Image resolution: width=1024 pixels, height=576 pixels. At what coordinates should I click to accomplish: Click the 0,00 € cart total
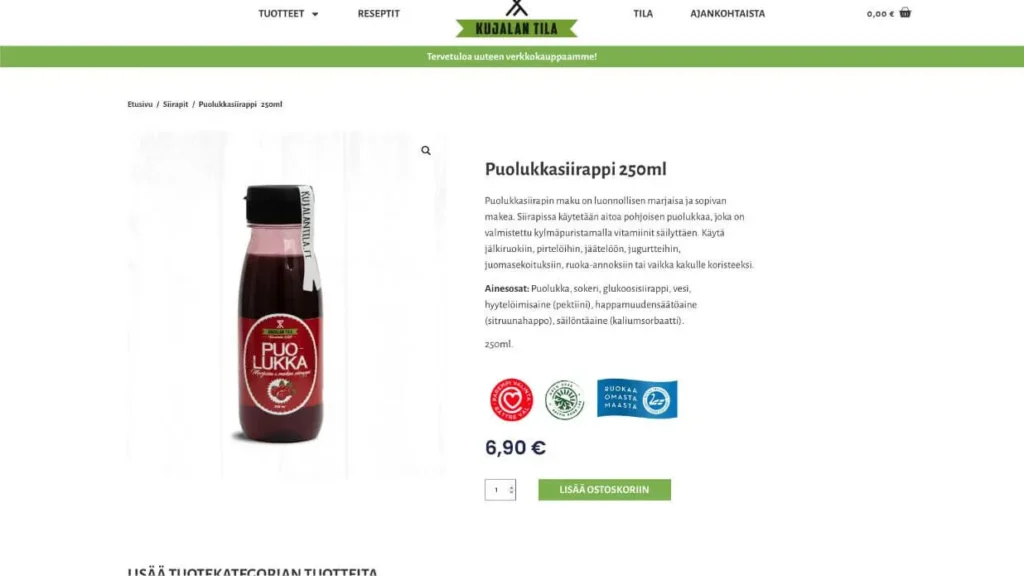(x=880, y=14)
